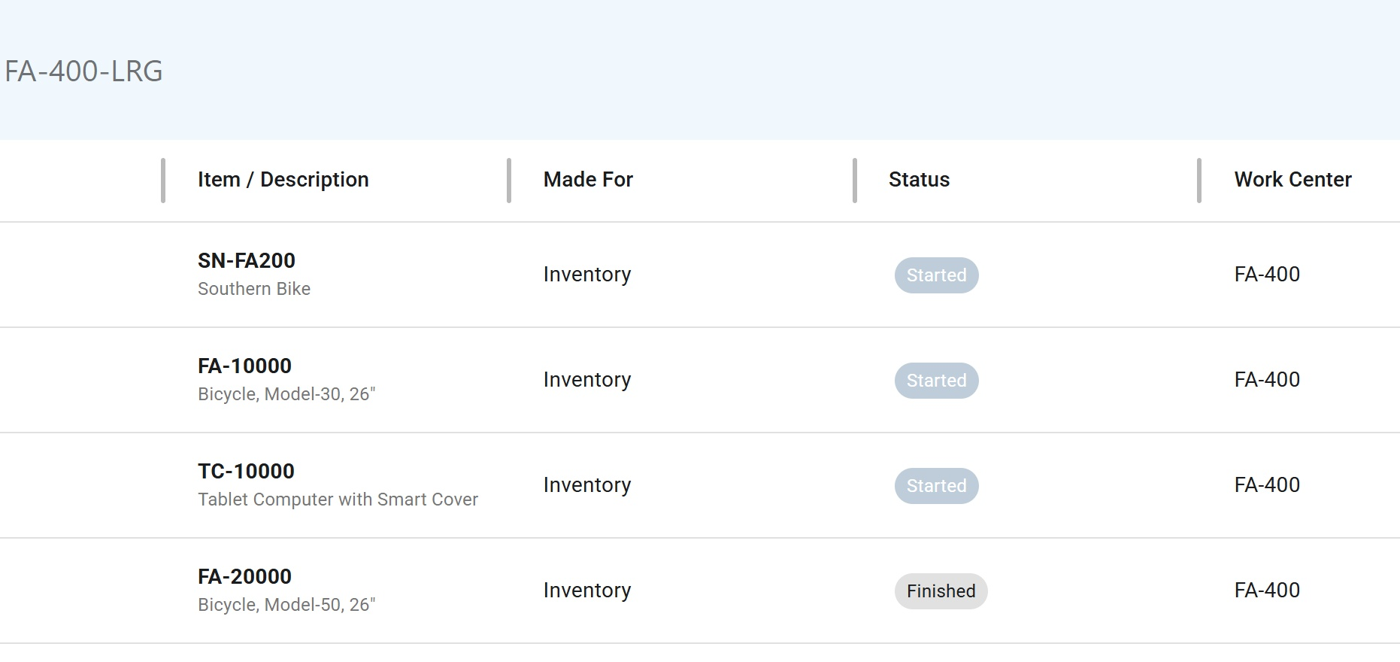Click Inventory in the TC-10000 row

point(587,485)
